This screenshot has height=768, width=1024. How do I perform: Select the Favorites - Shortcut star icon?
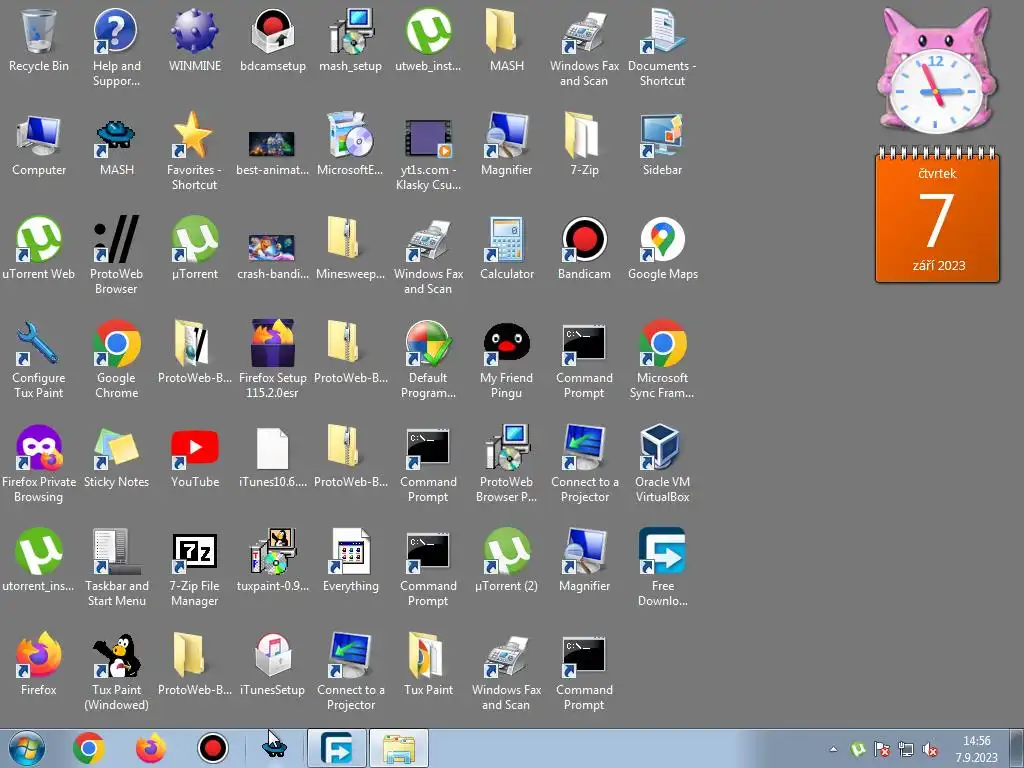point(195,135)
